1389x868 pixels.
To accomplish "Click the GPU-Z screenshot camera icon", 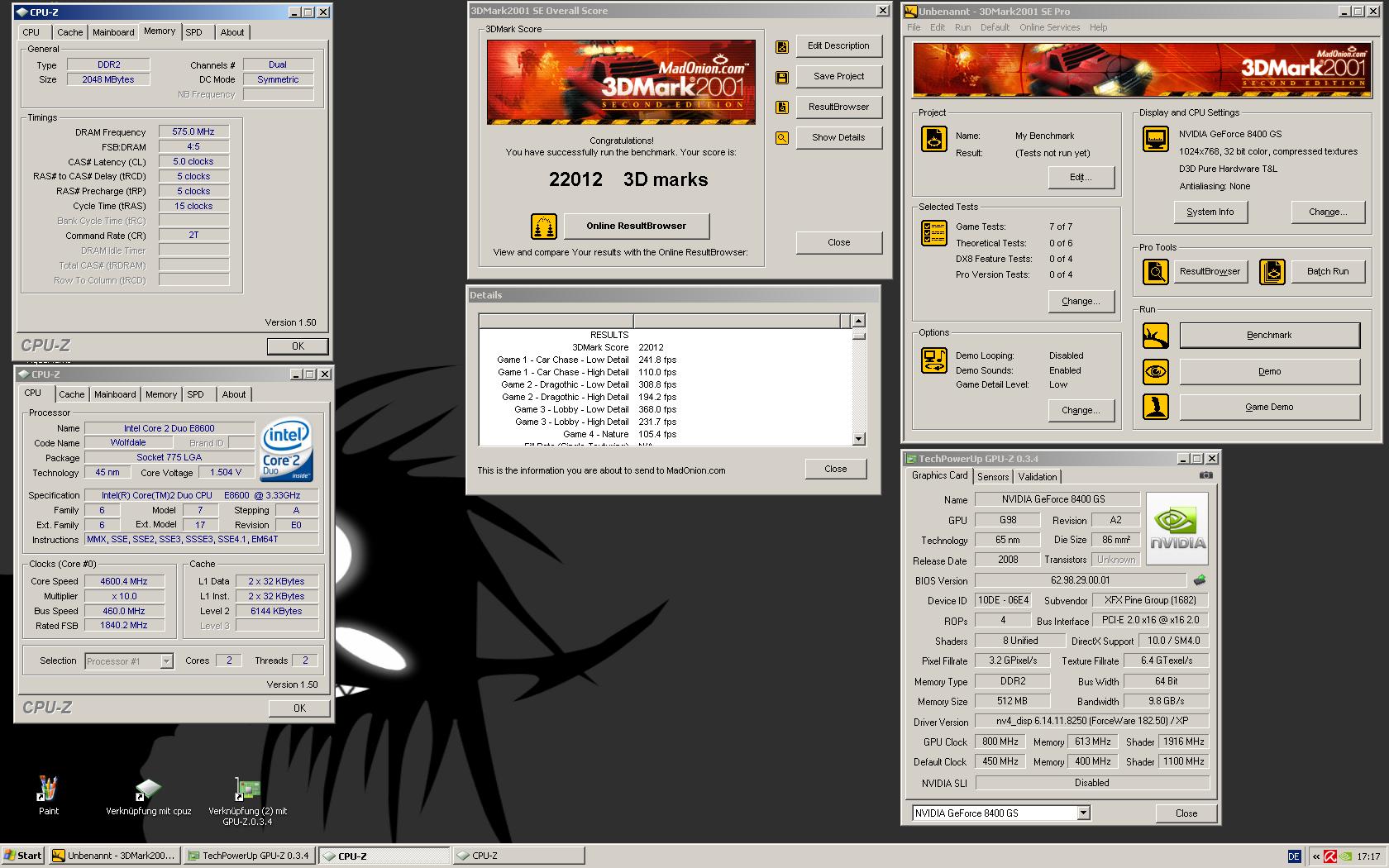I will point(1206,475).
